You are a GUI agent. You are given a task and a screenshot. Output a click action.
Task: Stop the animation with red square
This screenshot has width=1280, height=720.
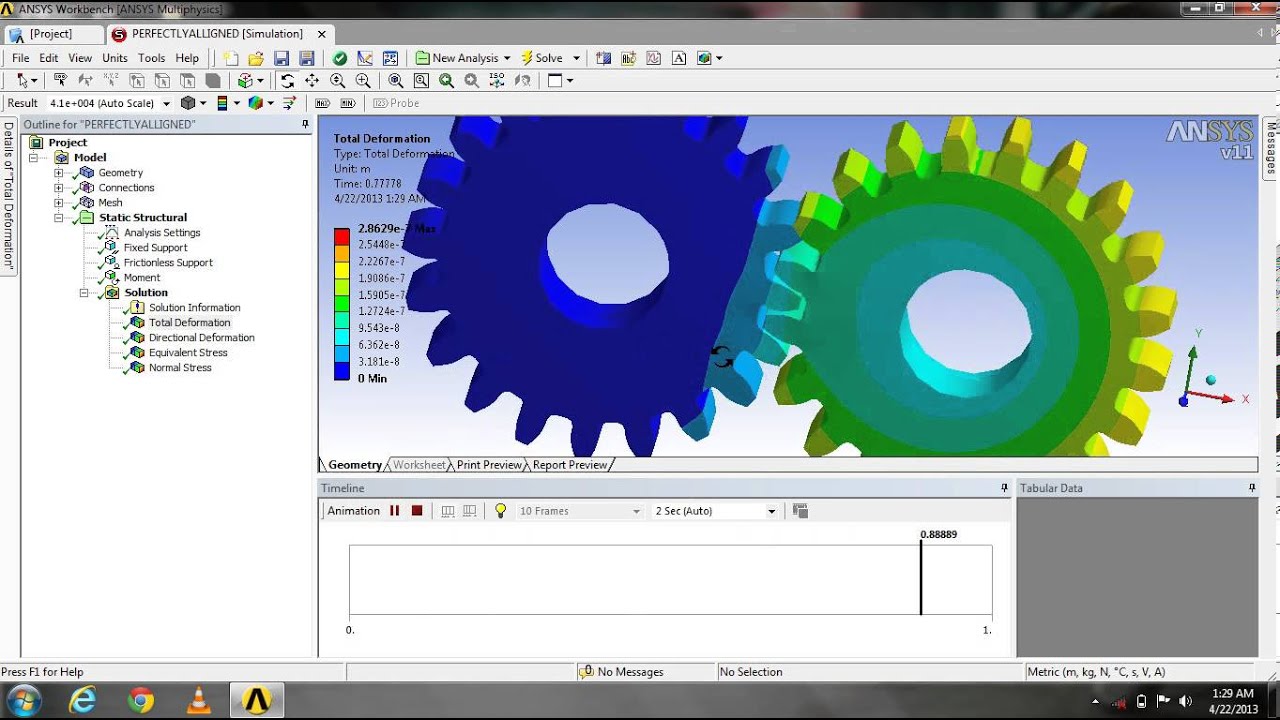[417, 511]
